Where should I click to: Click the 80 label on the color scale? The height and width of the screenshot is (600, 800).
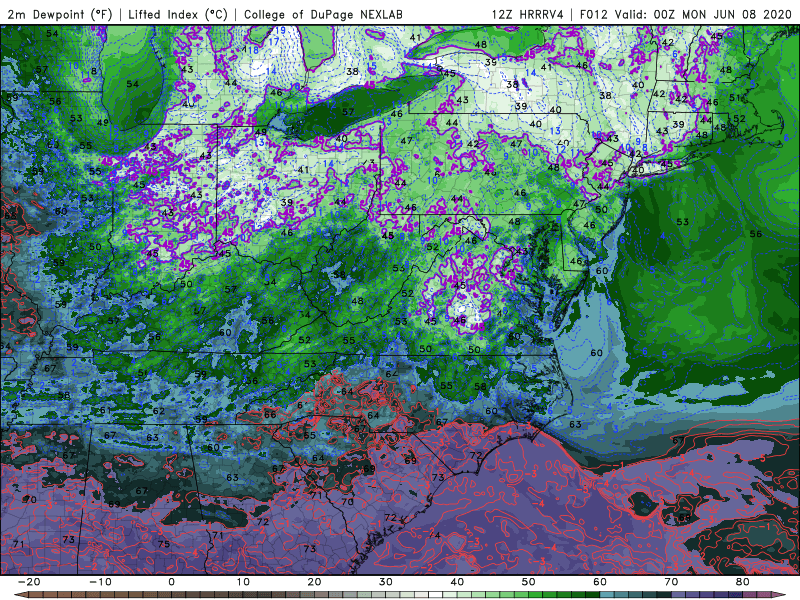point(743,582)
